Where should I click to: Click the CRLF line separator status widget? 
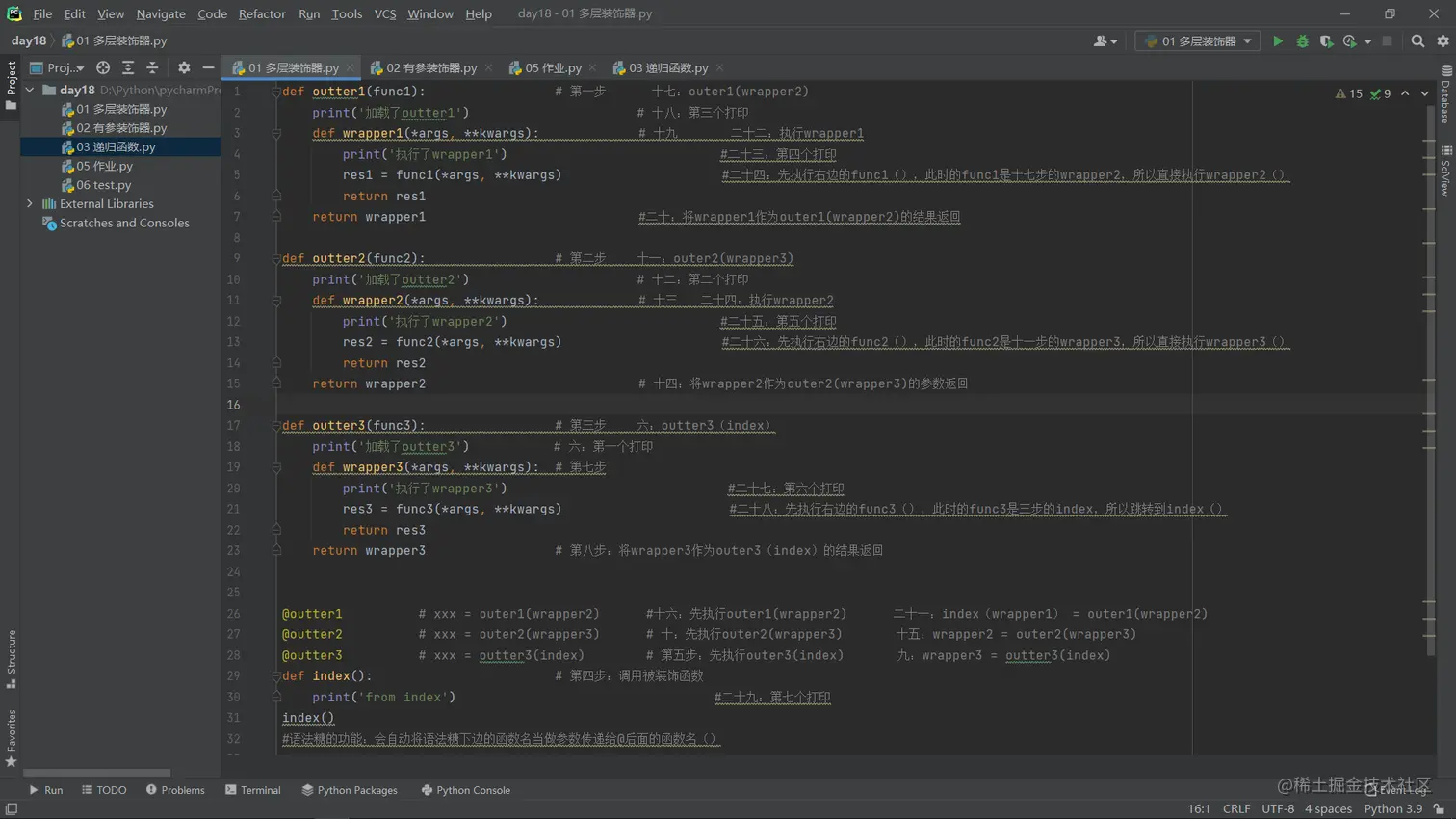[x=1236, y=809]
